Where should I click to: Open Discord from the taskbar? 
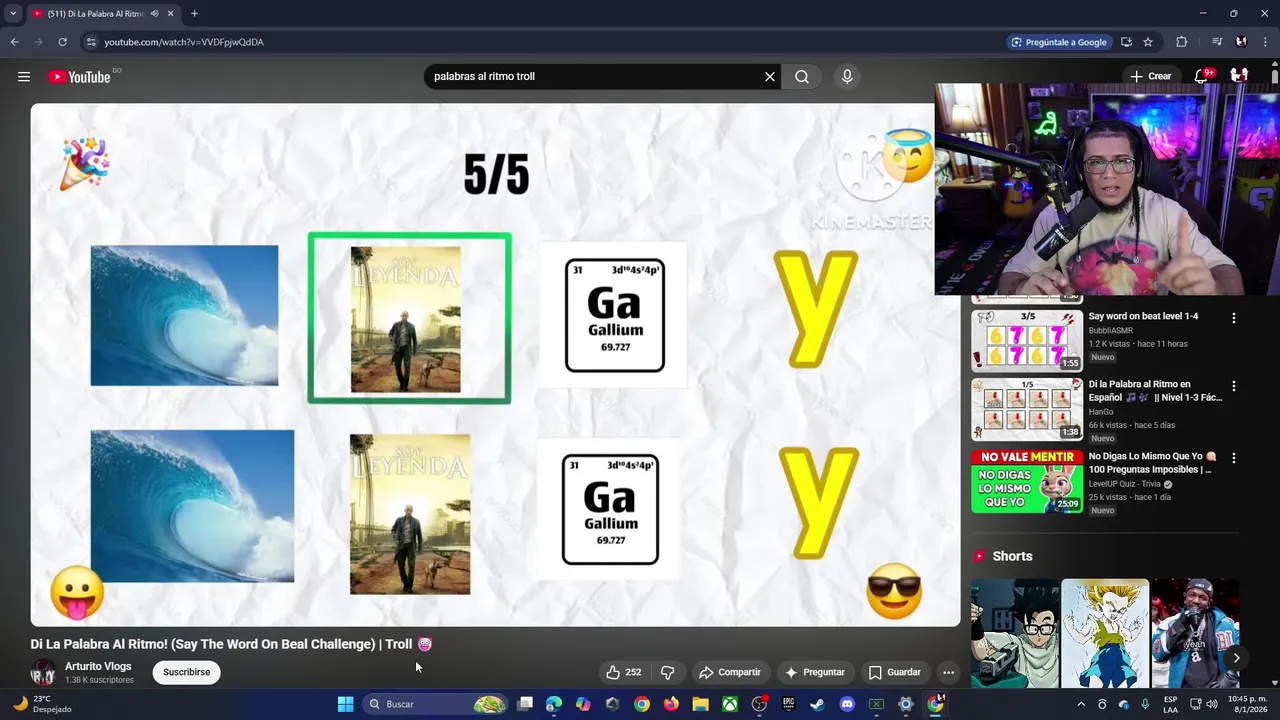pos(847,704)
